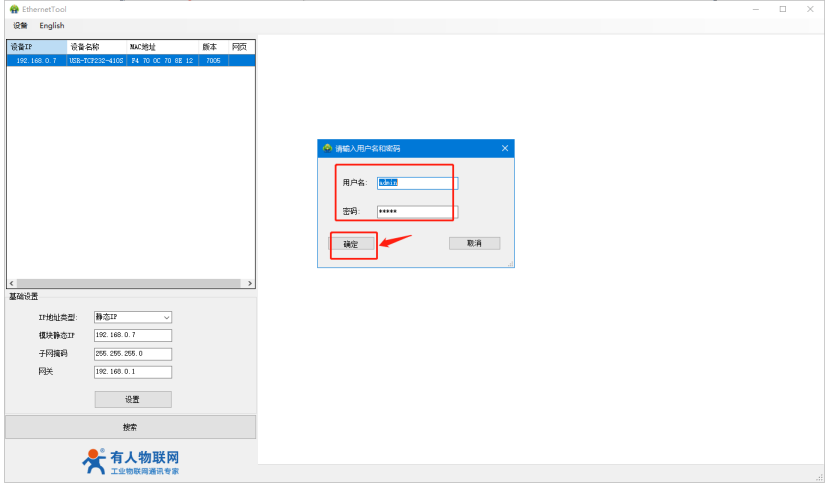The image size is (830, 488).
Task: Click the 子网掩码 input field
Action: pos(133,354)
